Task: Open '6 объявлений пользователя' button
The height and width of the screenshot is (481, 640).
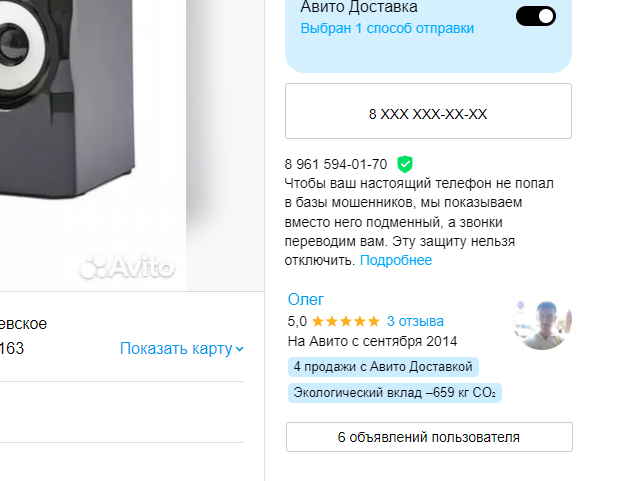Action: [429, 437]
